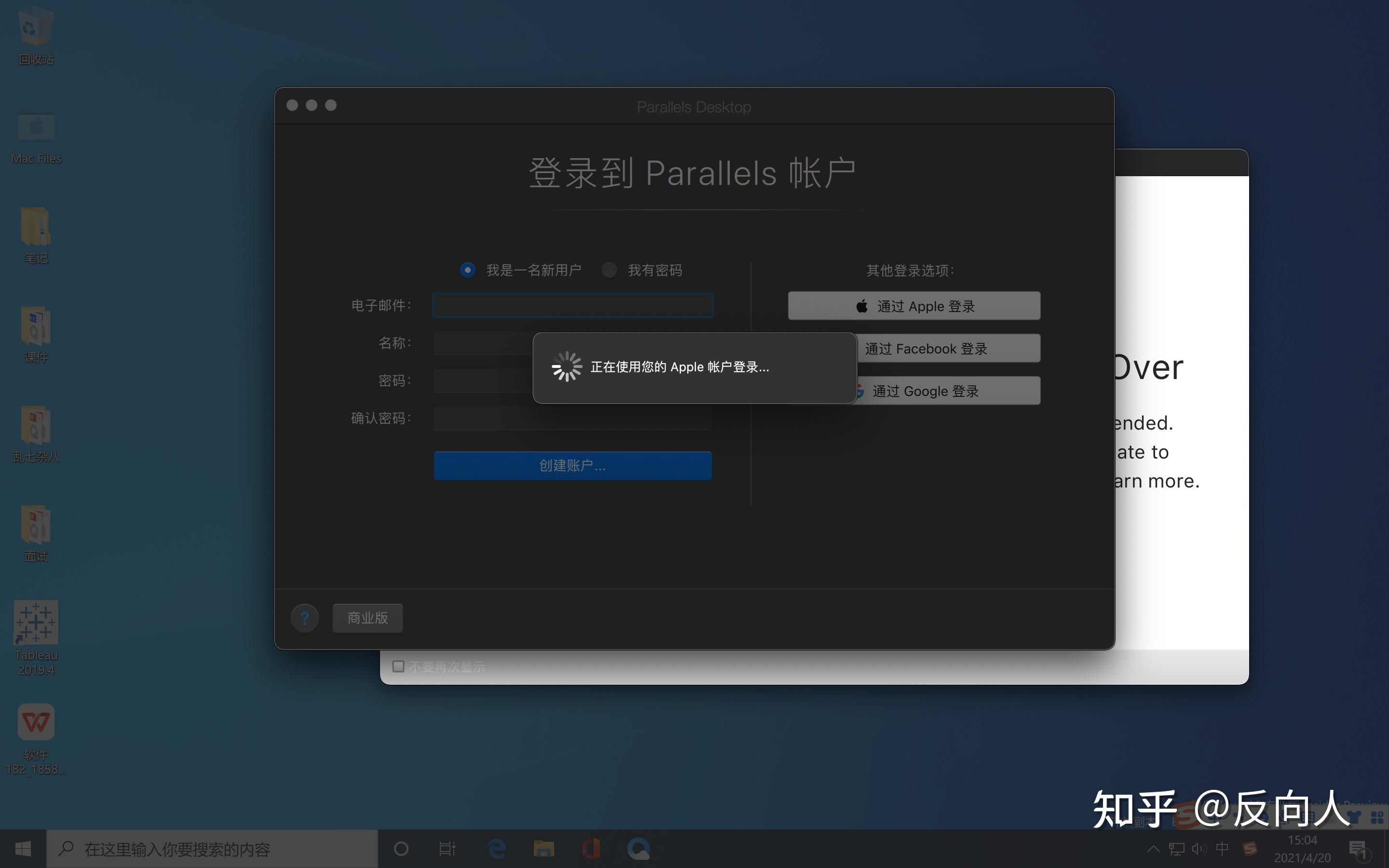Close the Parallels Desktop sign-in window
Screen dimensions: 1389x868
click(292, 105)
